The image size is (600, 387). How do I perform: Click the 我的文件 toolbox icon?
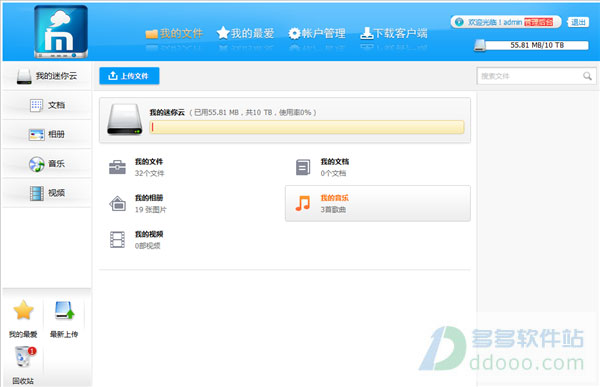117,167
